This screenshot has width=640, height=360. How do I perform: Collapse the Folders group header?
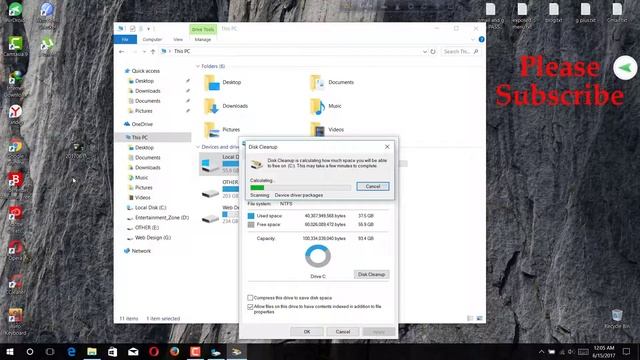pos(198,66)
